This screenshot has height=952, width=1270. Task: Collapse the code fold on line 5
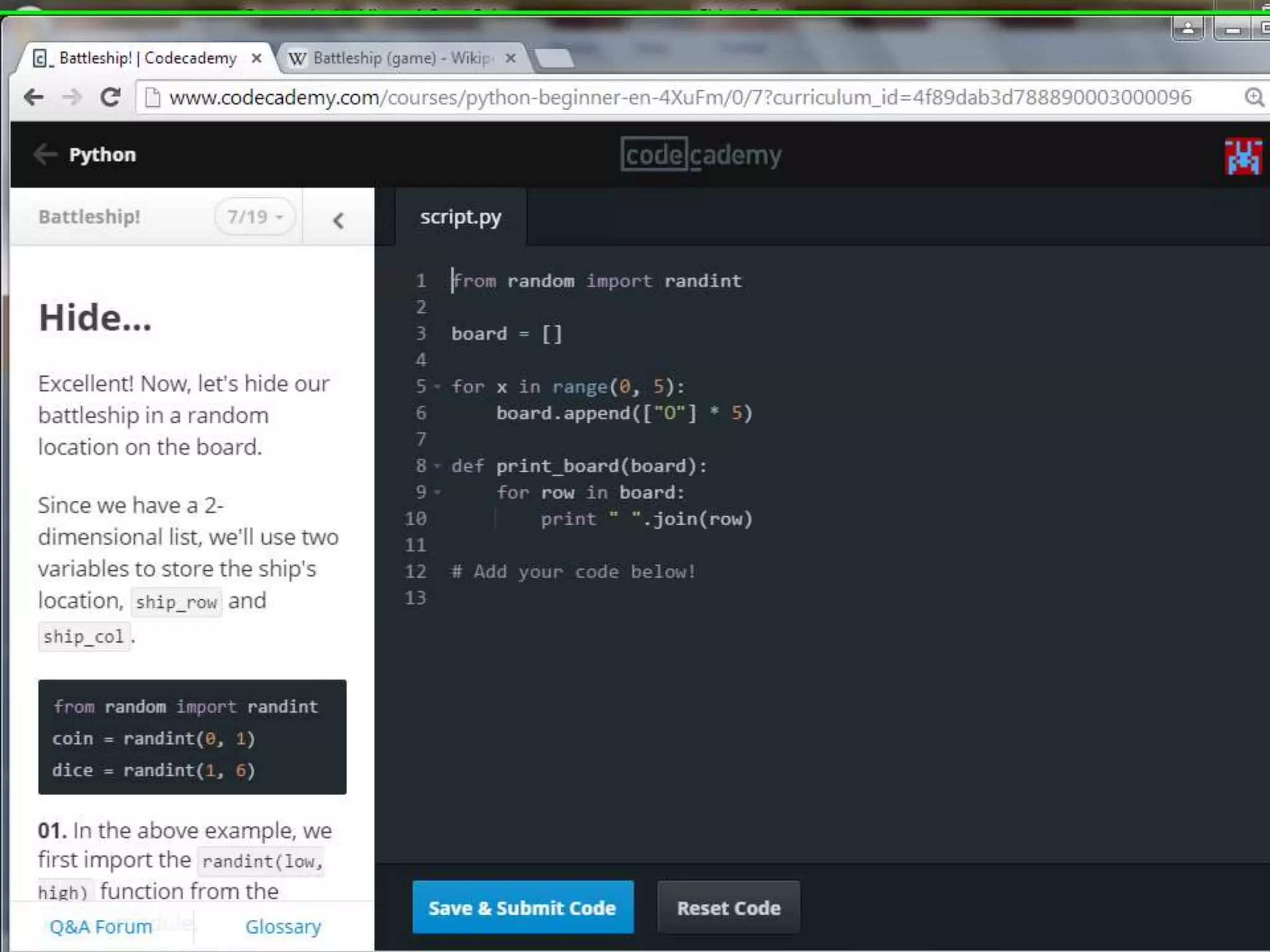click(438, 387)
